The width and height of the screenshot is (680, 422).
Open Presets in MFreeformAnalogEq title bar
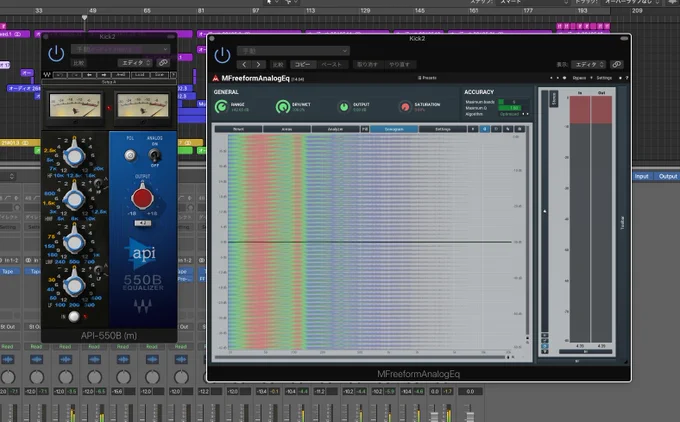427,78
